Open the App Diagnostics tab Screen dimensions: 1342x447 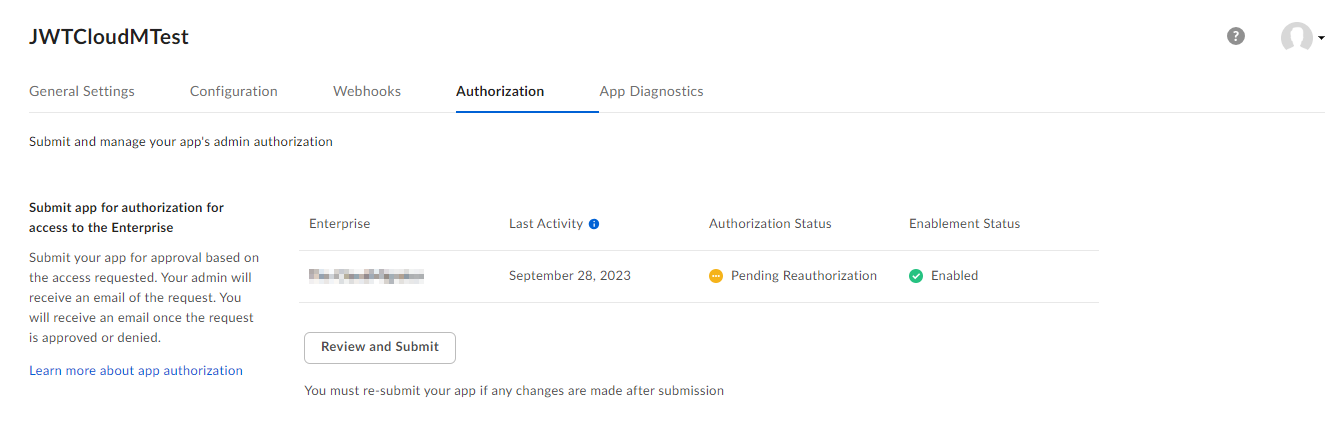tap(652, 91)
